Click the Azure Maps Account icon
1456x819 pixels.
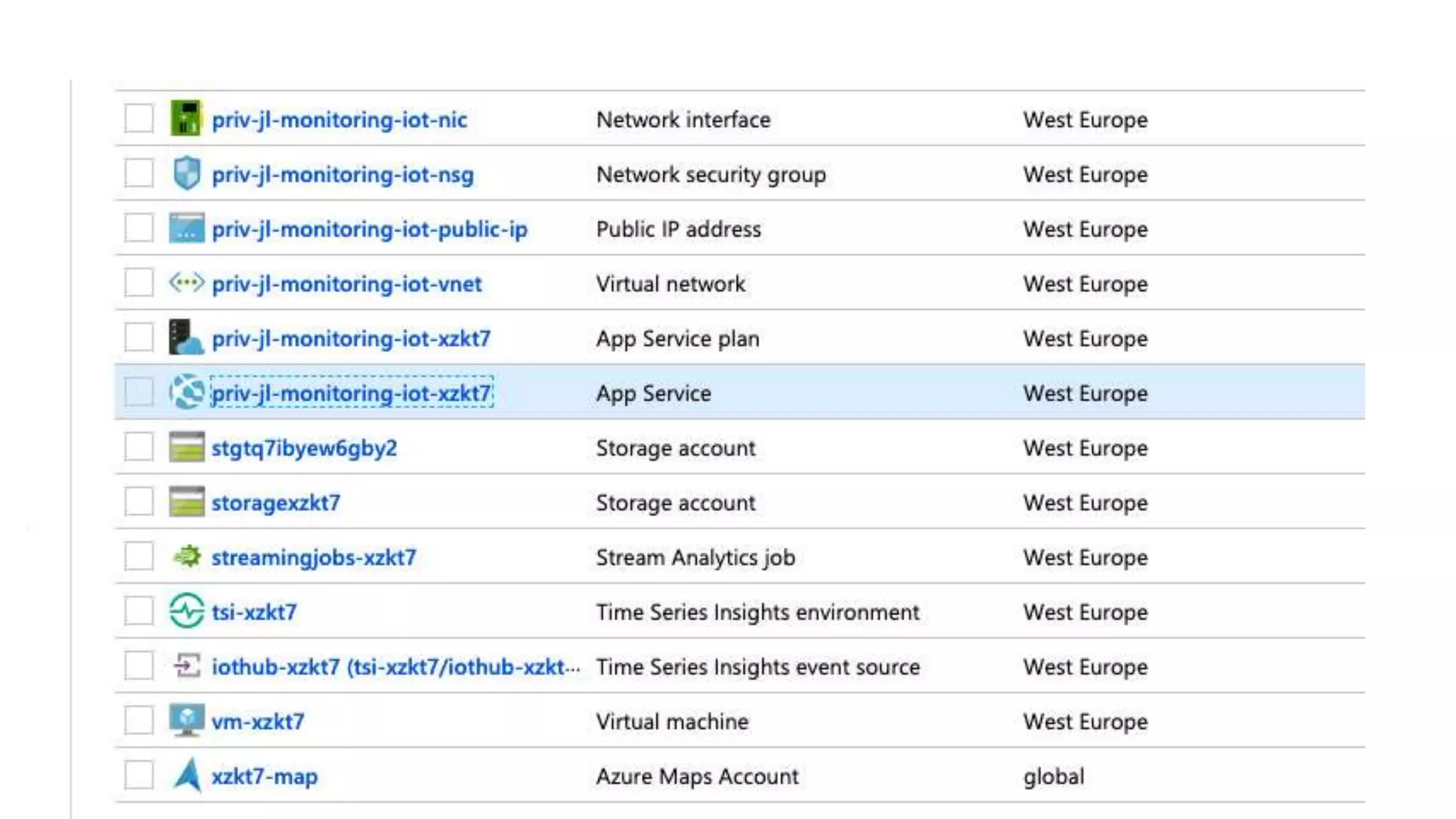tap(186, 776)
